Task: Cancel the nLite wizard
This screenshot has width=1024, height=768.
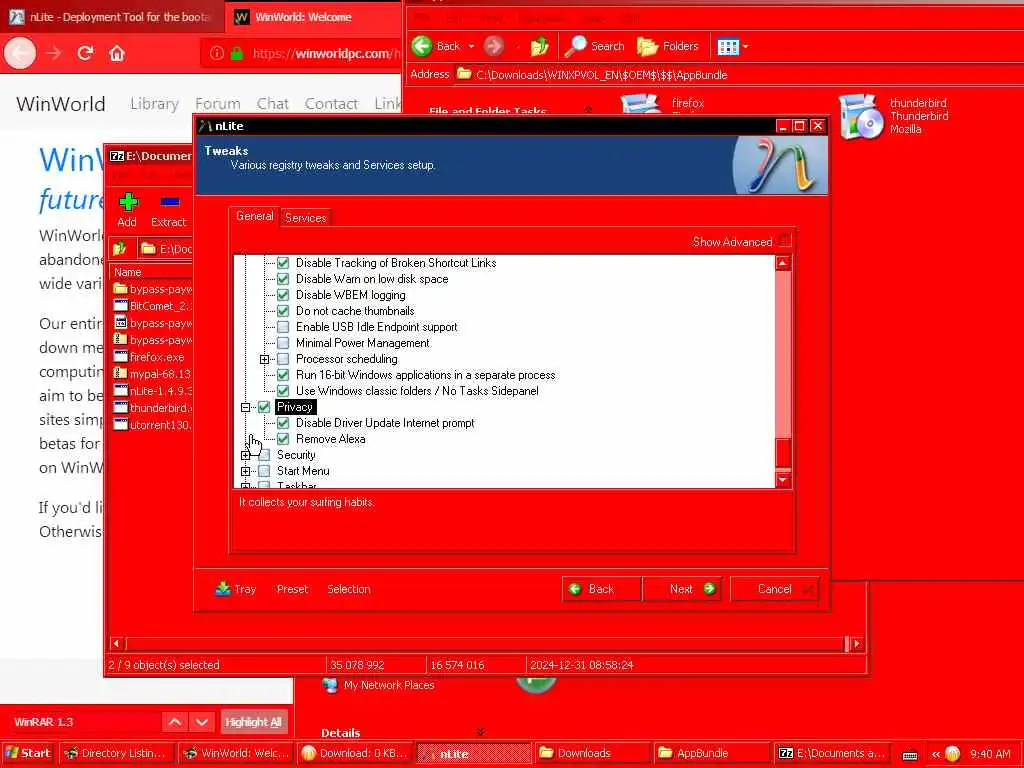Action: (x=775, y=589)
